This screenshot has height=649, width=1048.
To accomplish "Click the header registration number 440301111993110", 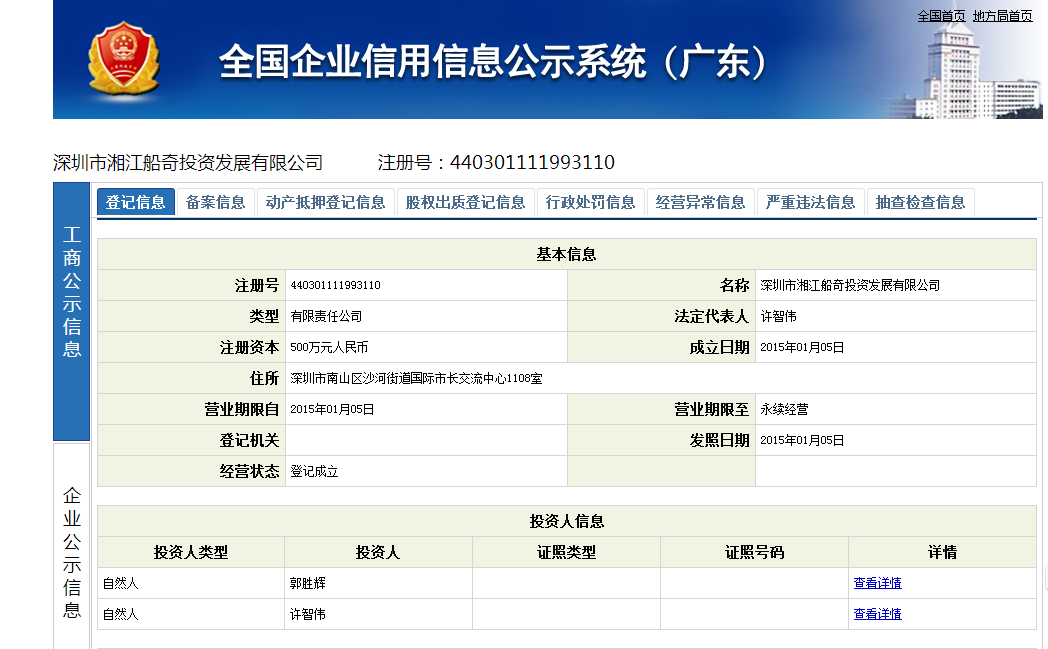I will click(532, 162).
